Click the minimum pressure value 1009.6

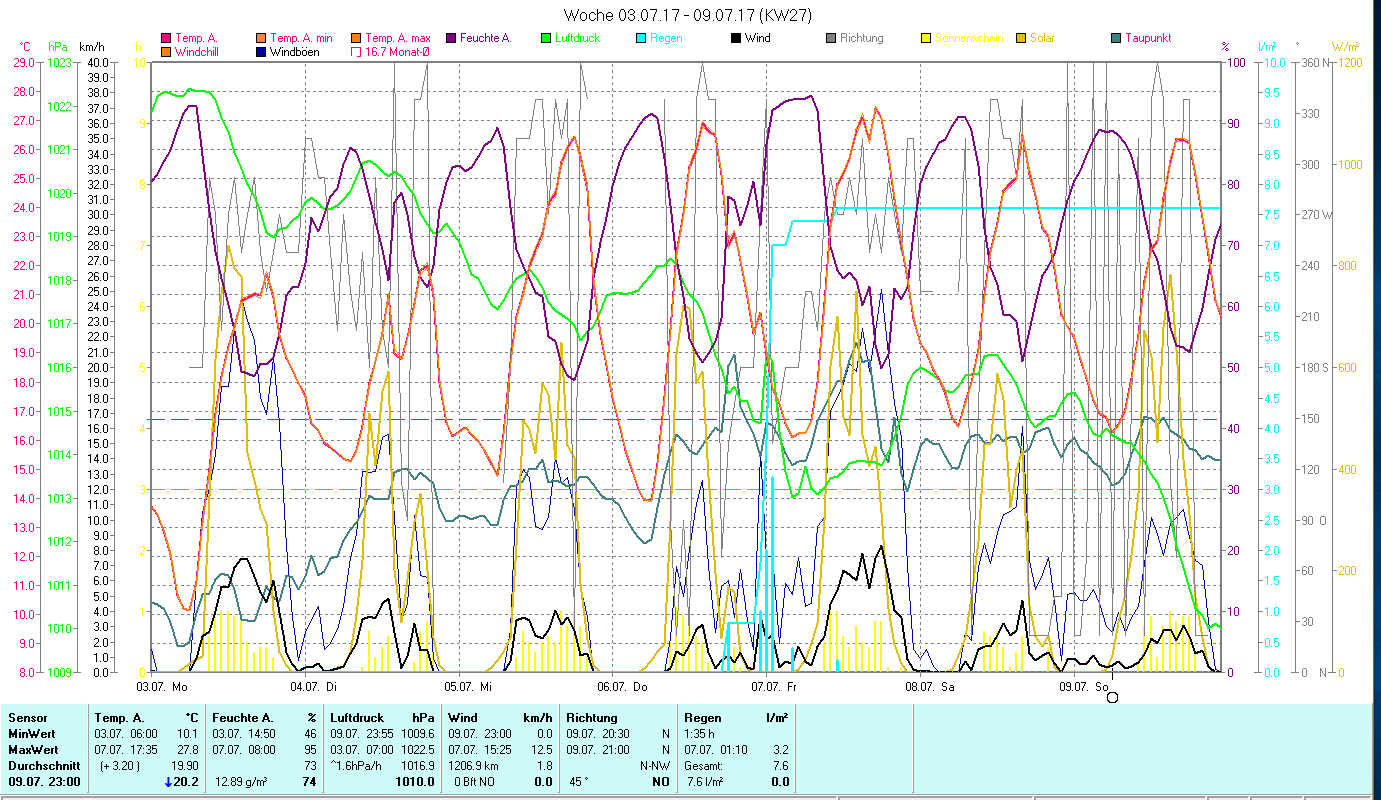tap(417, 733)
